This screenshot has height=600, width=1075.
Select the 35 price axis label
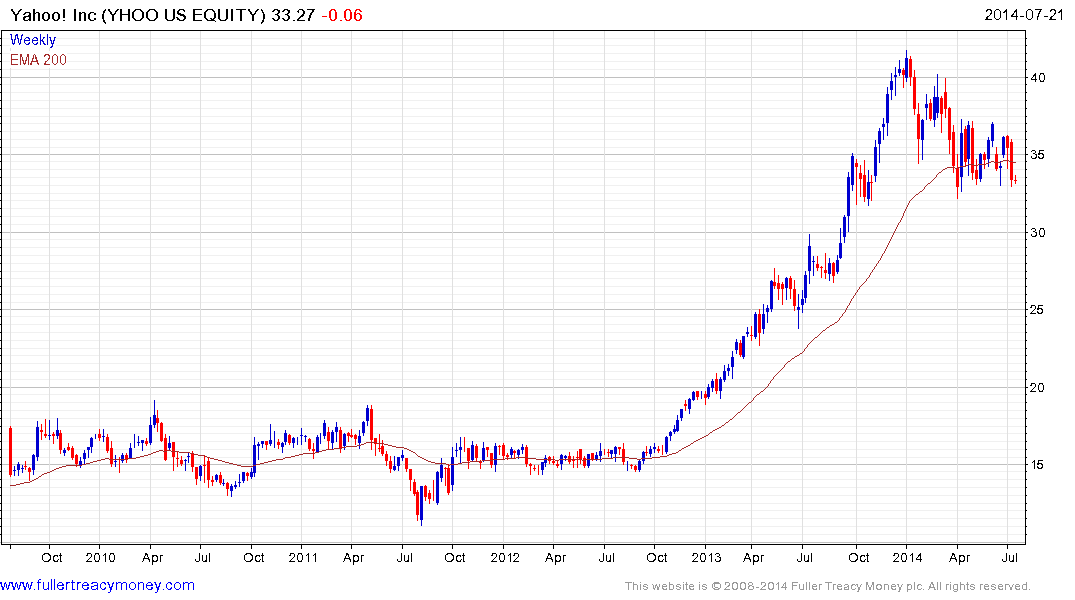pyautogui.click(x=1038, y=155)
